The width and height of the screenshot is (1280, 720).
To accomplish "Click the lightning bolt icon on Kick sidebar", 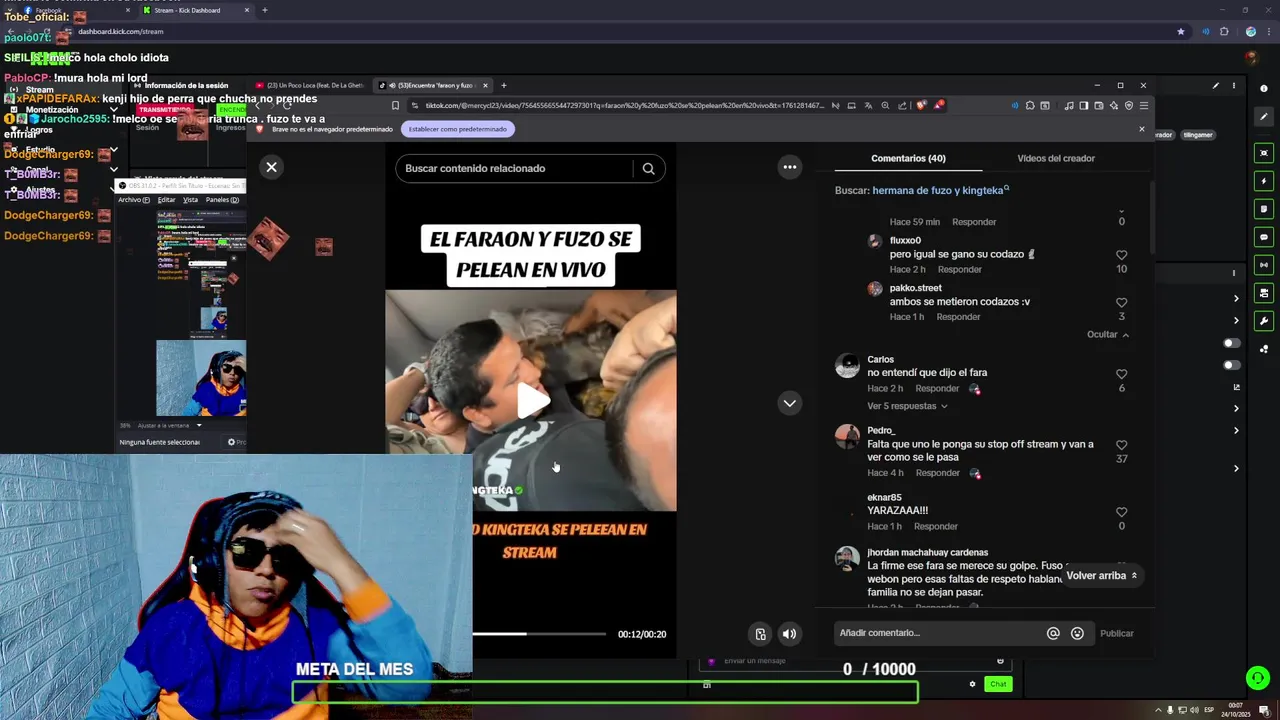I will (1264, 181).
